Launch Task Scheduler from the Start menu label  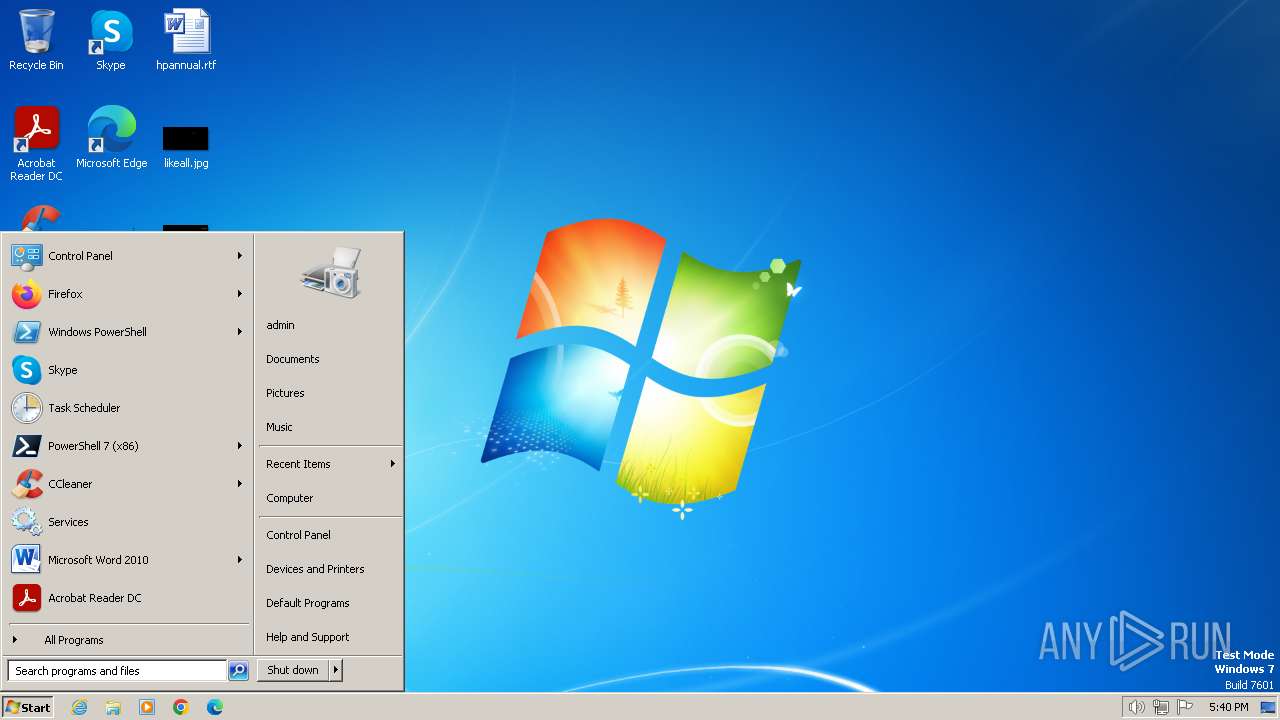pos(84,408)
